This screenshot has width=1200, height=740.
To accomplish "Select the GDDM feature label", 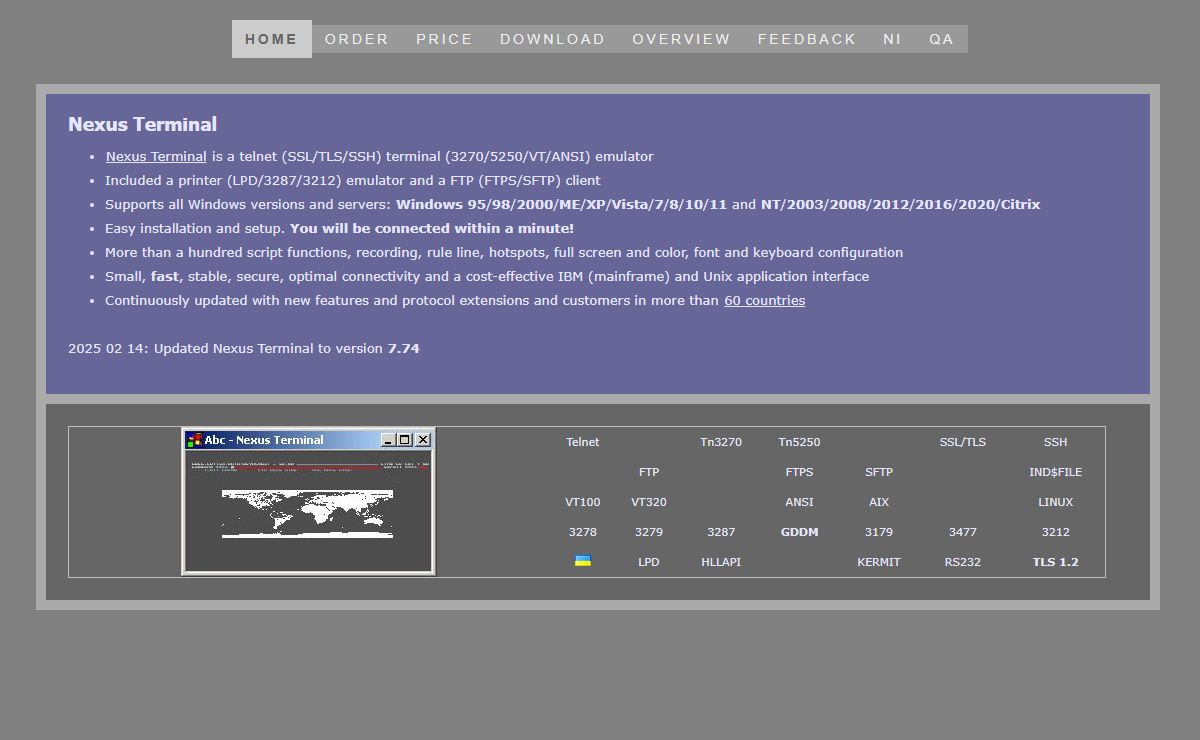I will pyautogui.click(x=799, y=532).
